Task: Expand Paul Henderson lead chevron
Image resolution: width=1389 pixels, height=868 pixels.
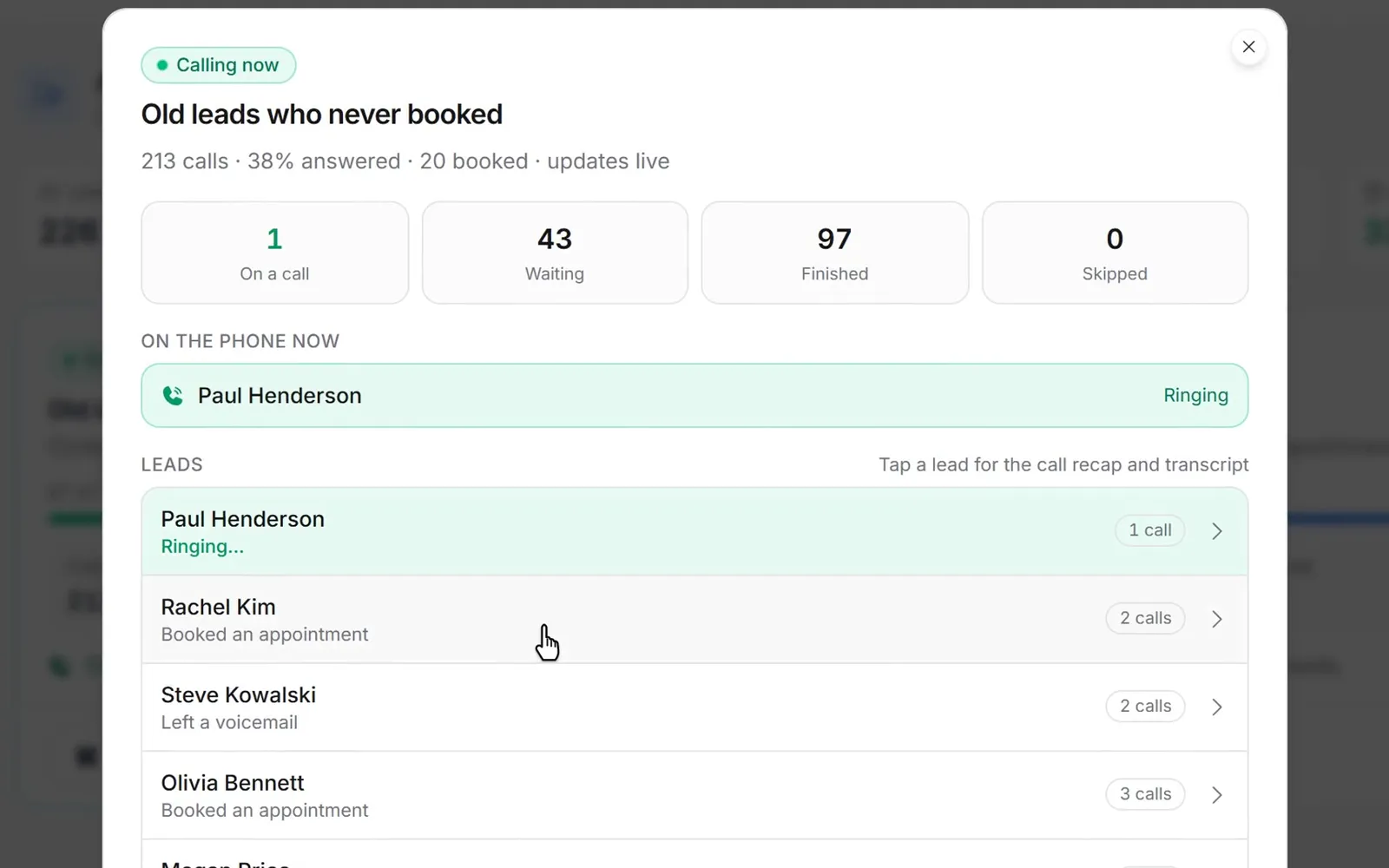Action: 1217,531
